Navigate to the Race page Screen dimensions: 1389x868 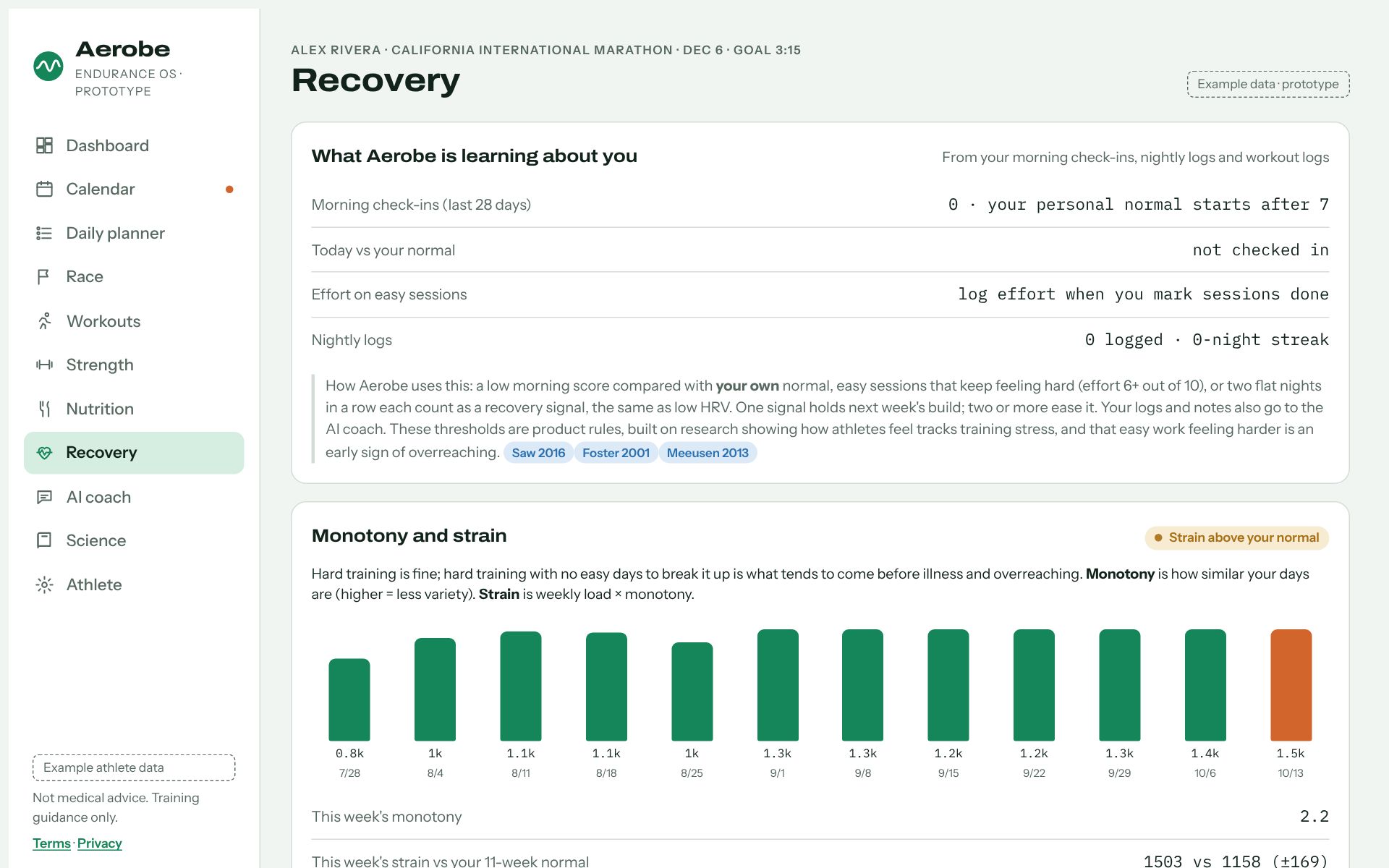[x=134, y=276]
